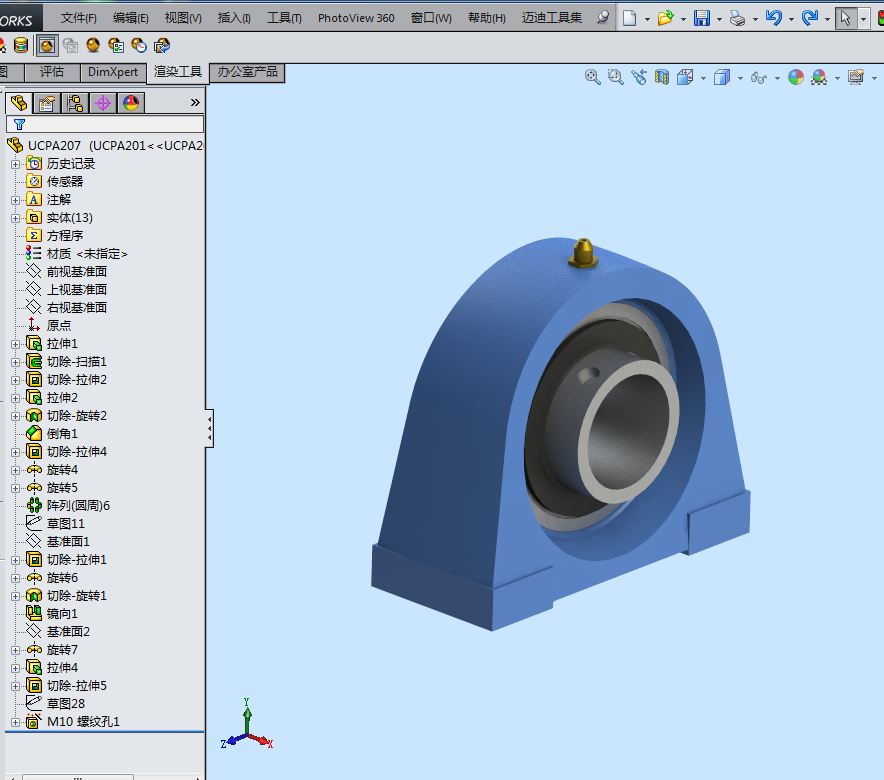Click the View Settings monitor icon
The image size is (884, 780).
[856, 77]
